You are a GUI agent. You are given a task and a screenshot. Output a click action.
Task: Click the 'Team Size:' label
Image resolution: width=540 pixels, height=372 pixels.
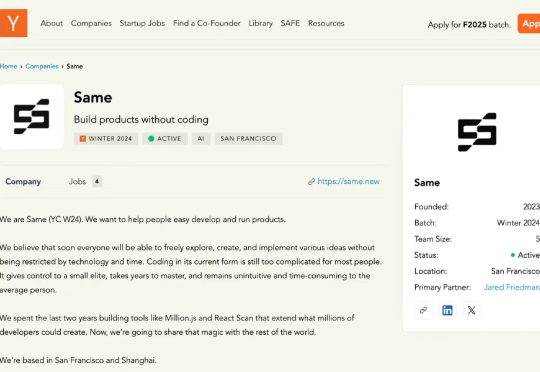click(x=433, y=239)
